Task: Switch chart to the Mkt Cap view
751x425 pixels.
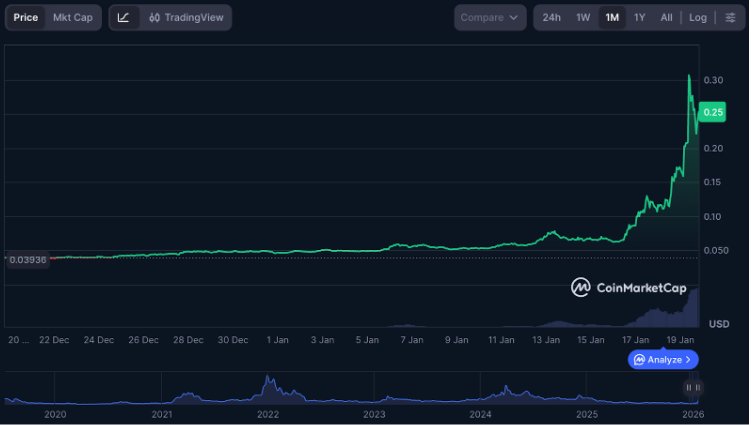Action: tap(72, 17)
